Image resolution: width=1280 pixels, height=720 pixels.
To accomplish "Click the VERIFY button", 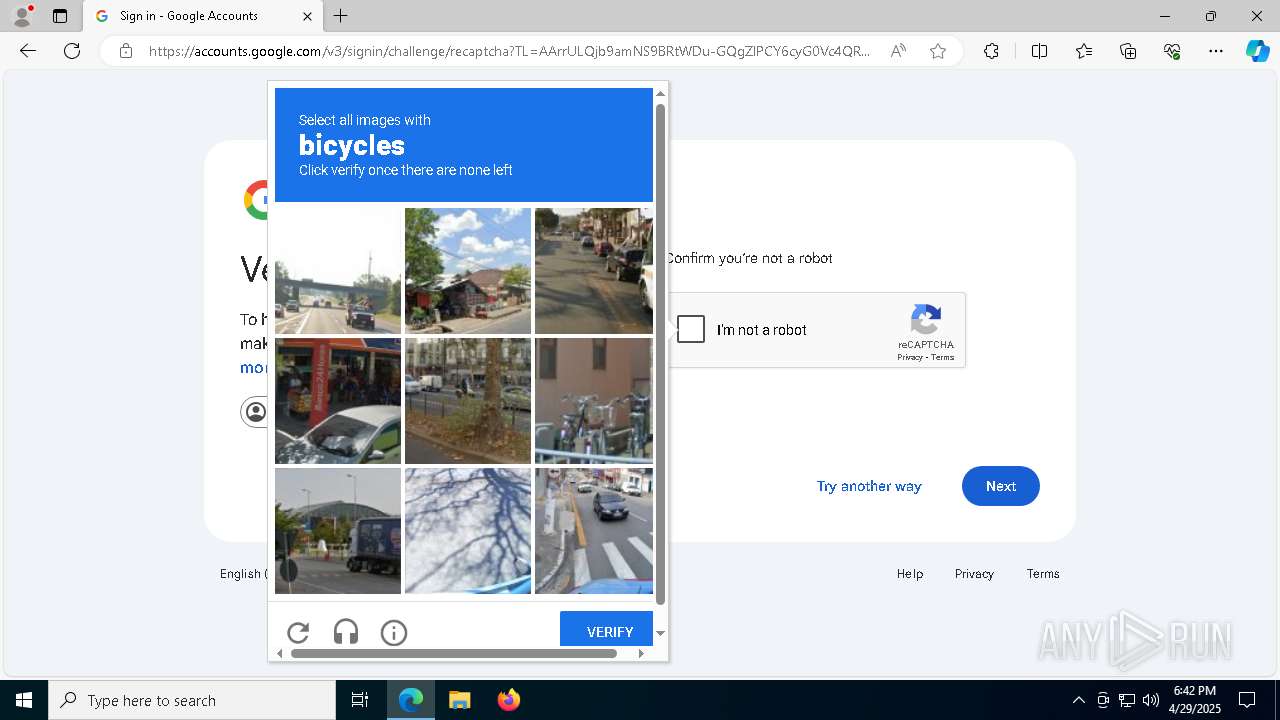I will pyautogui.click(x=606, y=630).
